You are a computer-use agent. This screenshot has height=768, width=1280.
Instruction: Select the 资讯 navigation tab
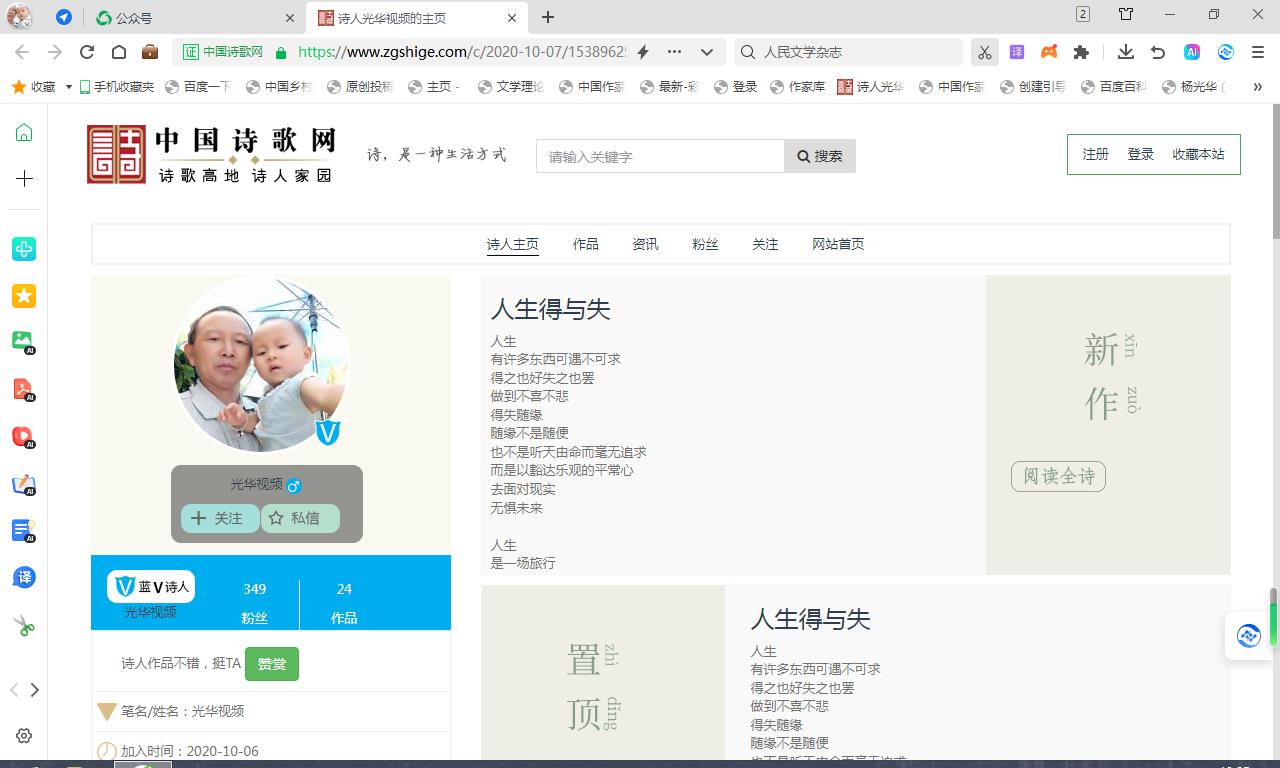[645, 244]
